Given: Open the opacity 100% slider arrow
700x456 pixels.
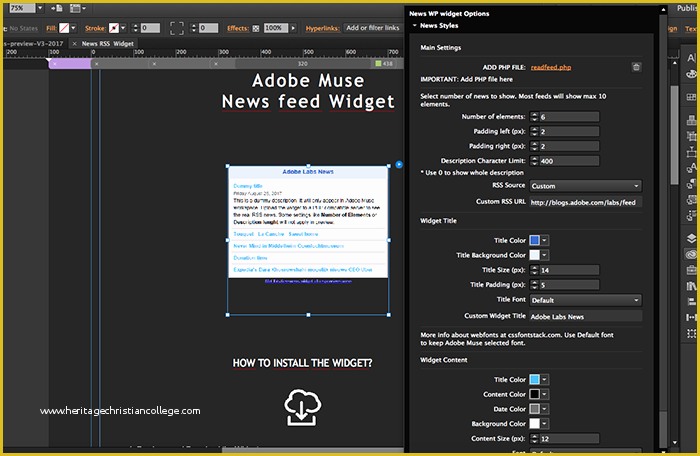Looking at the screenshot, I should [293, 28].
